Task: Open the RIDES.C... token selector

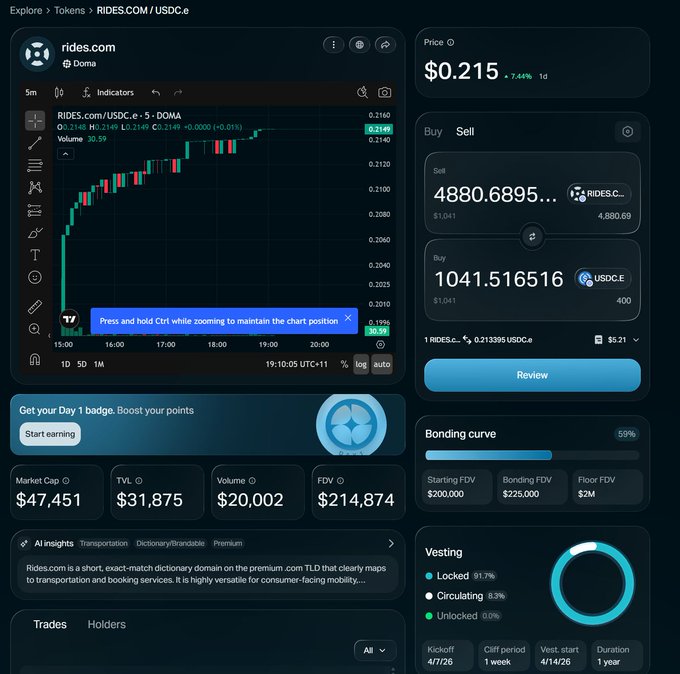Action: (x=599, y=193)
